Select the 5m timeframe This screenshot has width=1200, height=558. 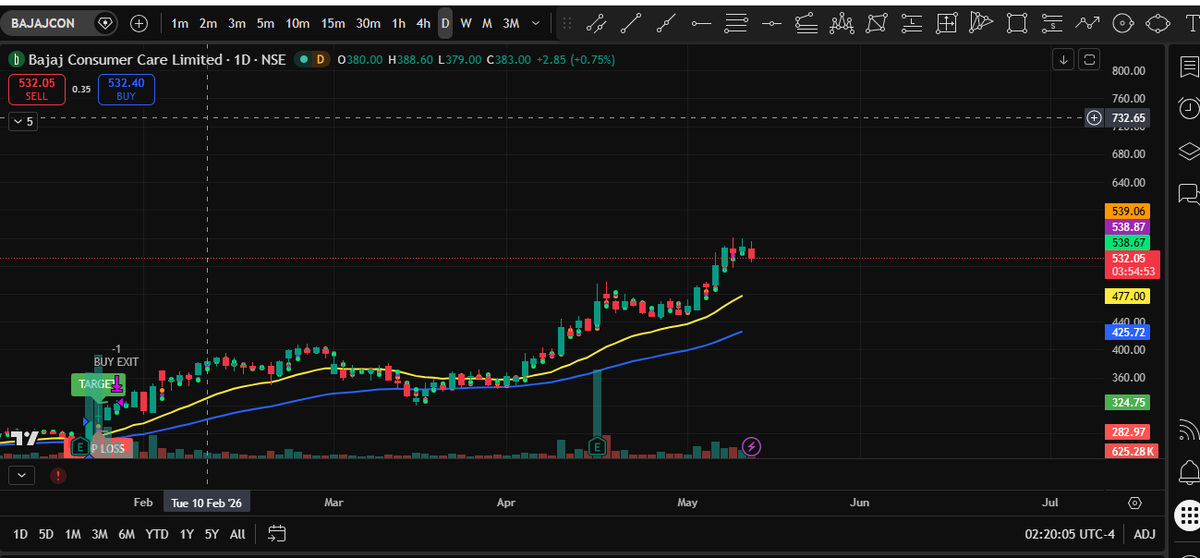click(265, 23)
